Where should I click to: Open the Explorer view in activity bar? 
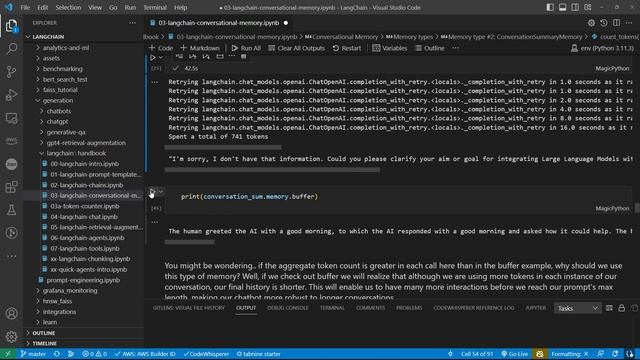pos(11,26)
